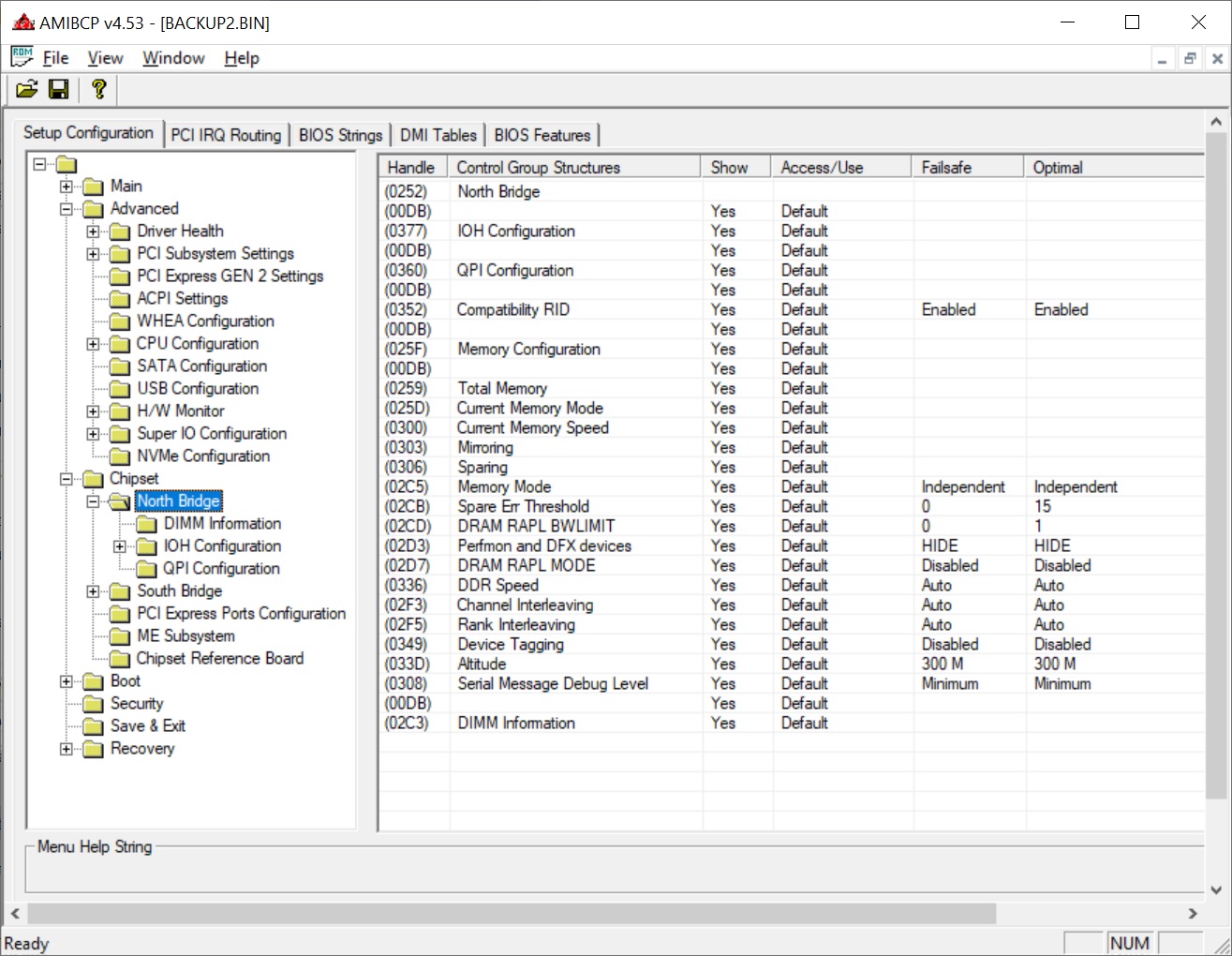The image size is (1232, 956).
Task: Expand the CPU Configuration node
Action: point(93,344)
